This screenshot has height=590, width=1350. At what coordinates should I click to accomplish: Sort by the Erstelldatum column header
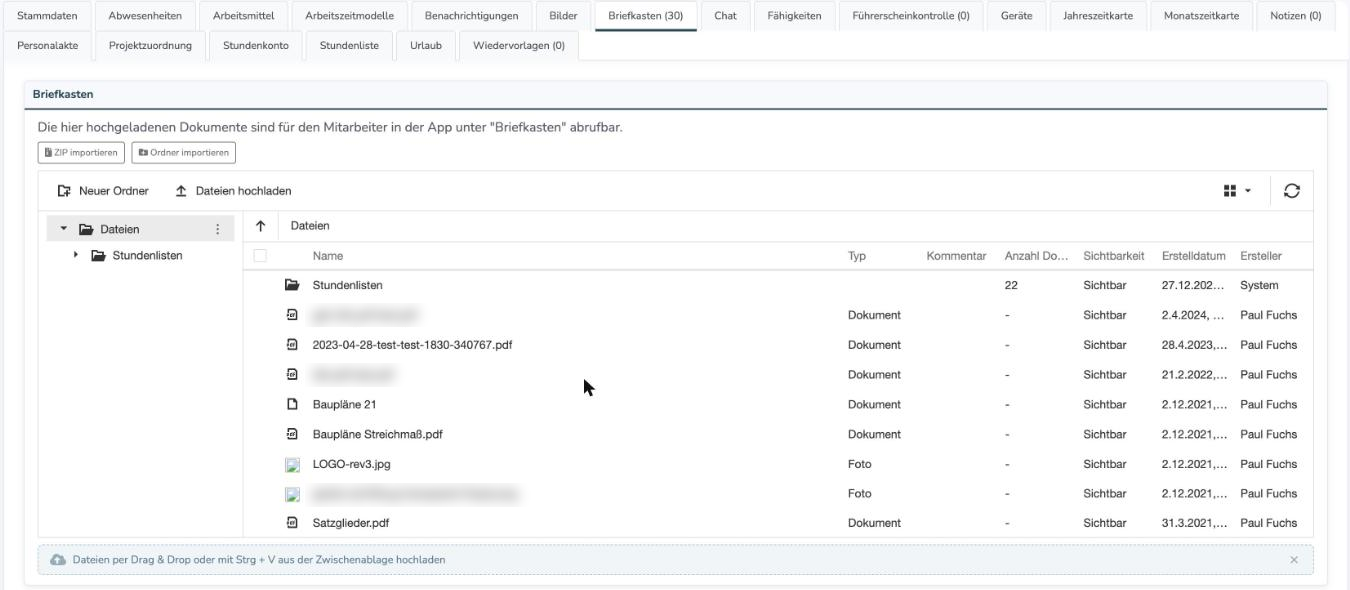pos(1193,256)
